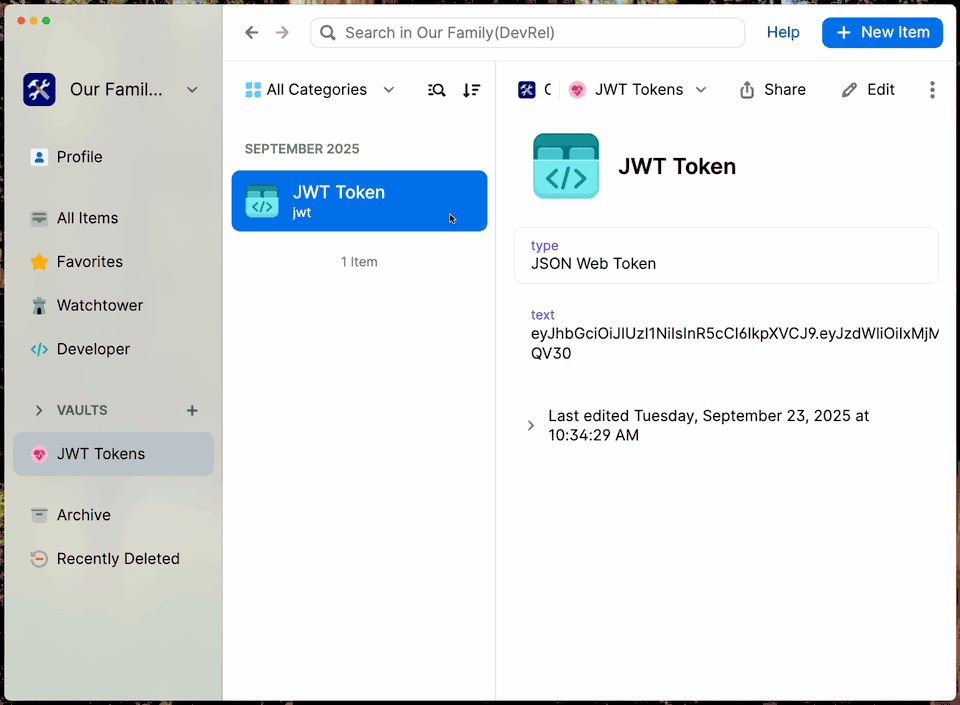
Task: Click the back navigation arrow
Action: point(252,33)
